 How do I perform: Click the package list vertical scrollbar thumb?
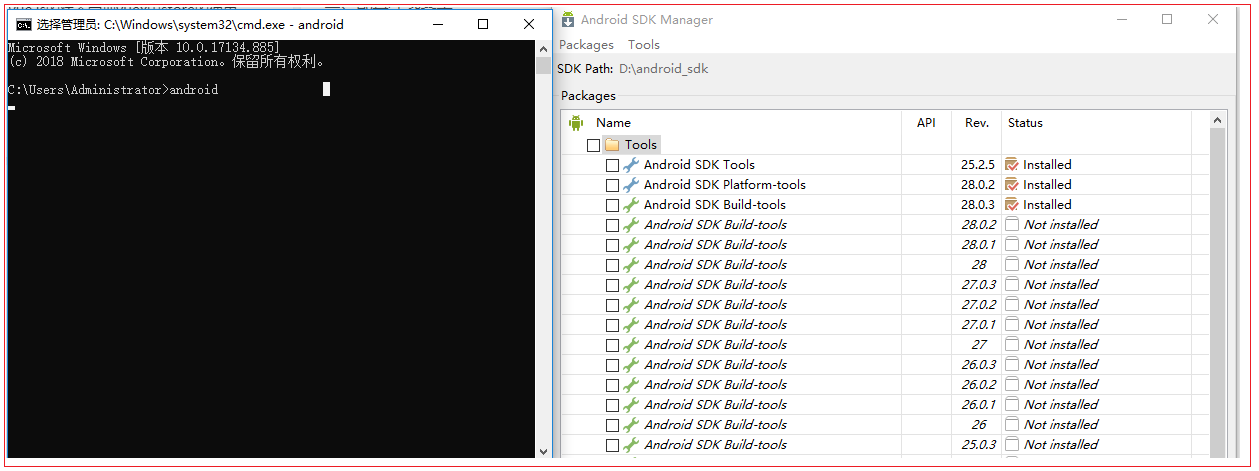(x=1217, y=293)
